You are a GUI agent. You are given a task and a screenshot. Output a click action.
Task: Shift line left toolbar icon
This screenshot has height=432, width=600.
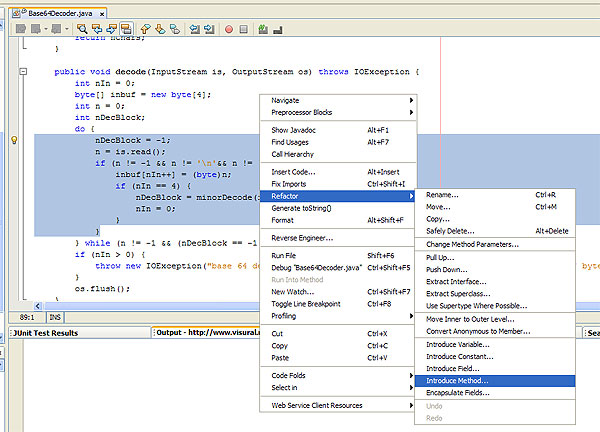[x=195, y=29]
